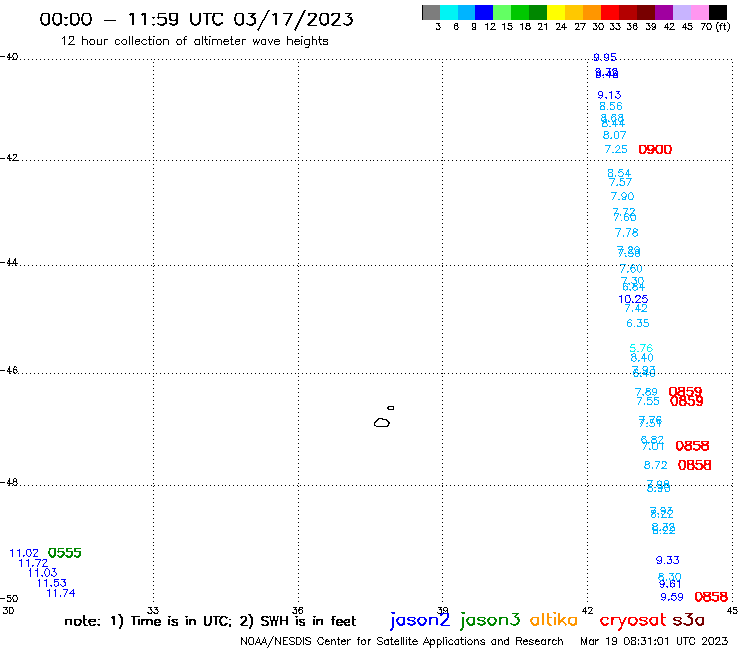Click the date range title '00:00 – 11:59 UTC 03/17/2023'
The image size is (740, 650).
[196, 19]
